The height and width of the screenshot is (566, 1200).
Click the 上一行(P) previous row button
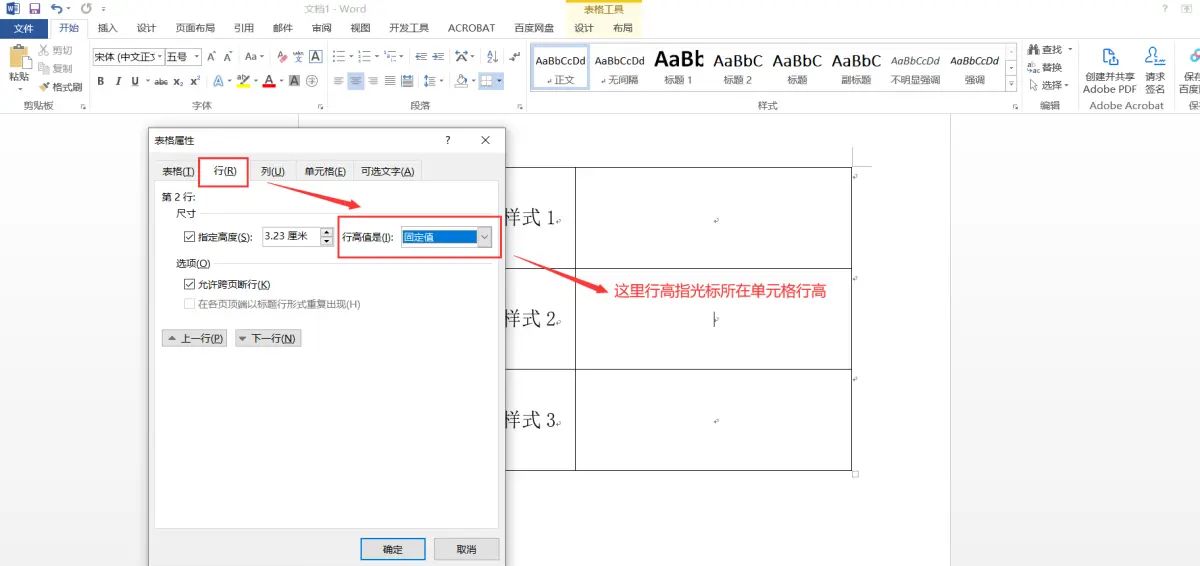[x=194, y=339]
